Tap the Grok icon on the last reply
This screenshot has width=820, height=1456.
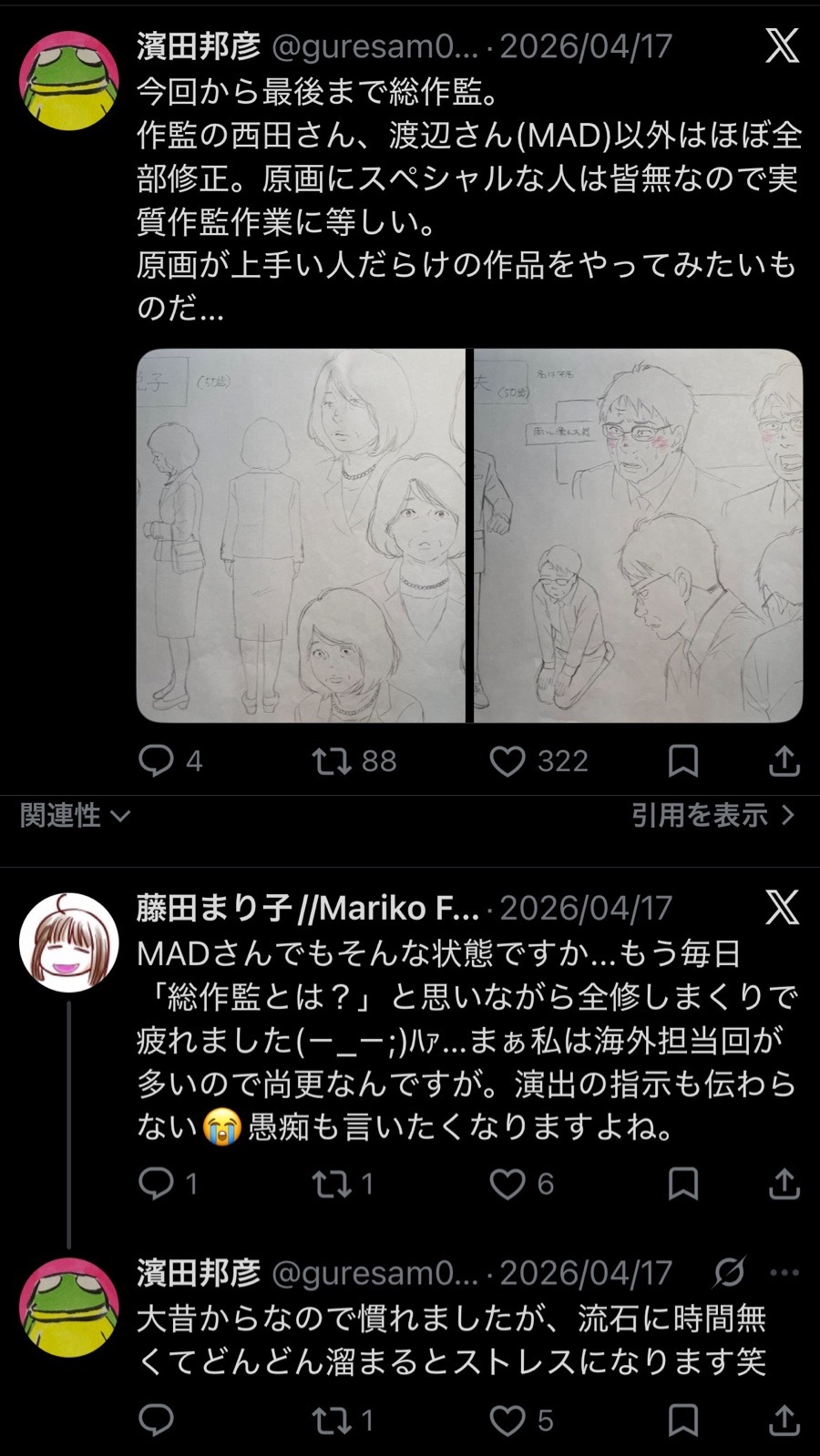[729, 1272]
